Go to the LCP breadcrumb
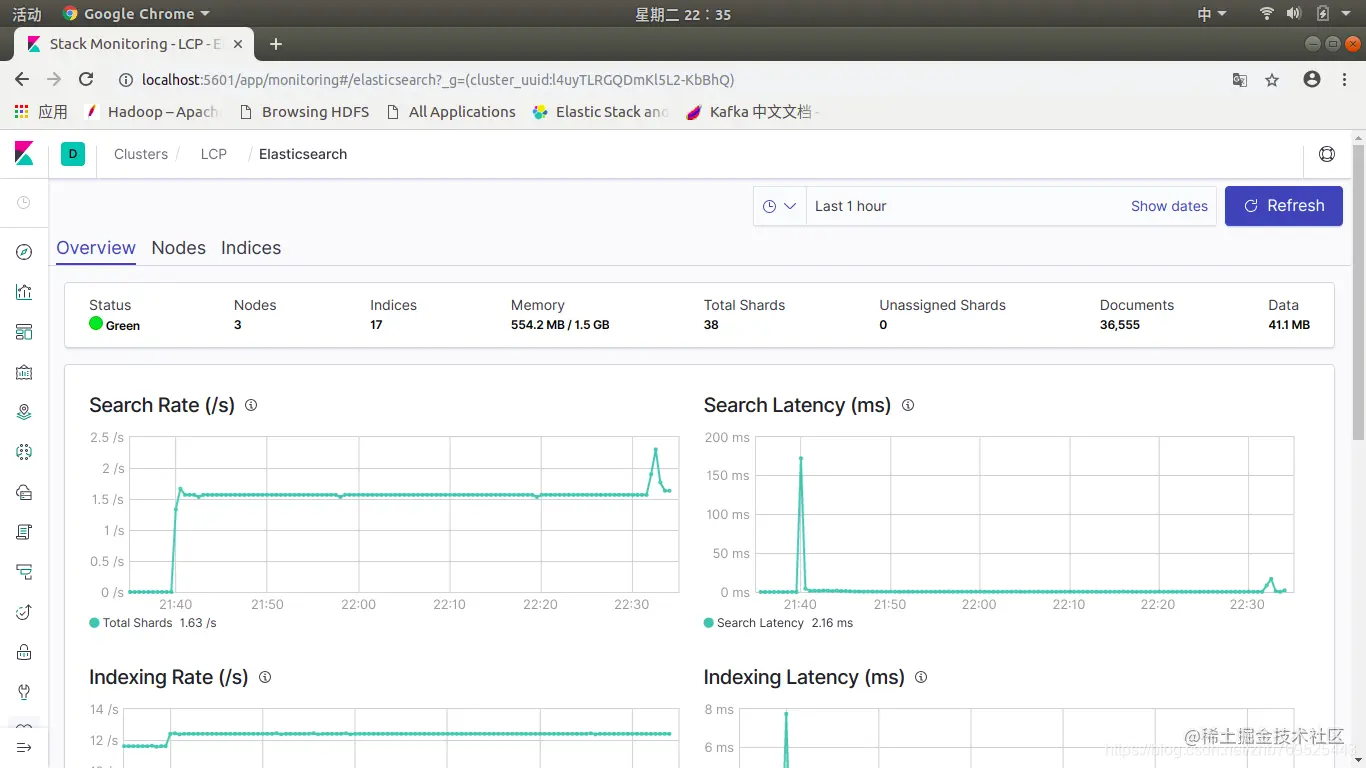The width and height of the screenshot is (1366, 768). (214, 154)
